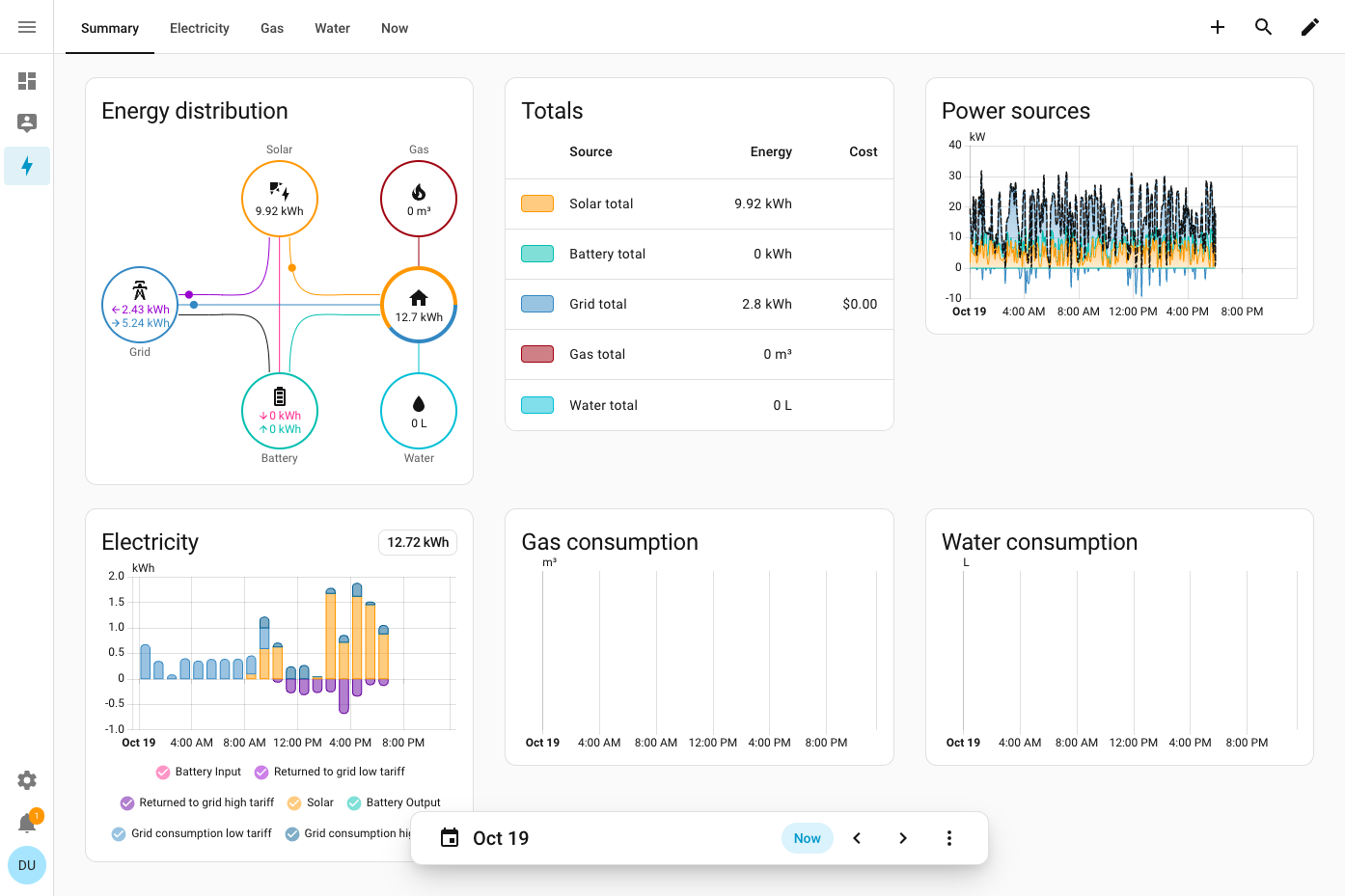Click Battery total teal color swatch
The height and width of the screenshot is (896, 1345).
coord(537,254)
